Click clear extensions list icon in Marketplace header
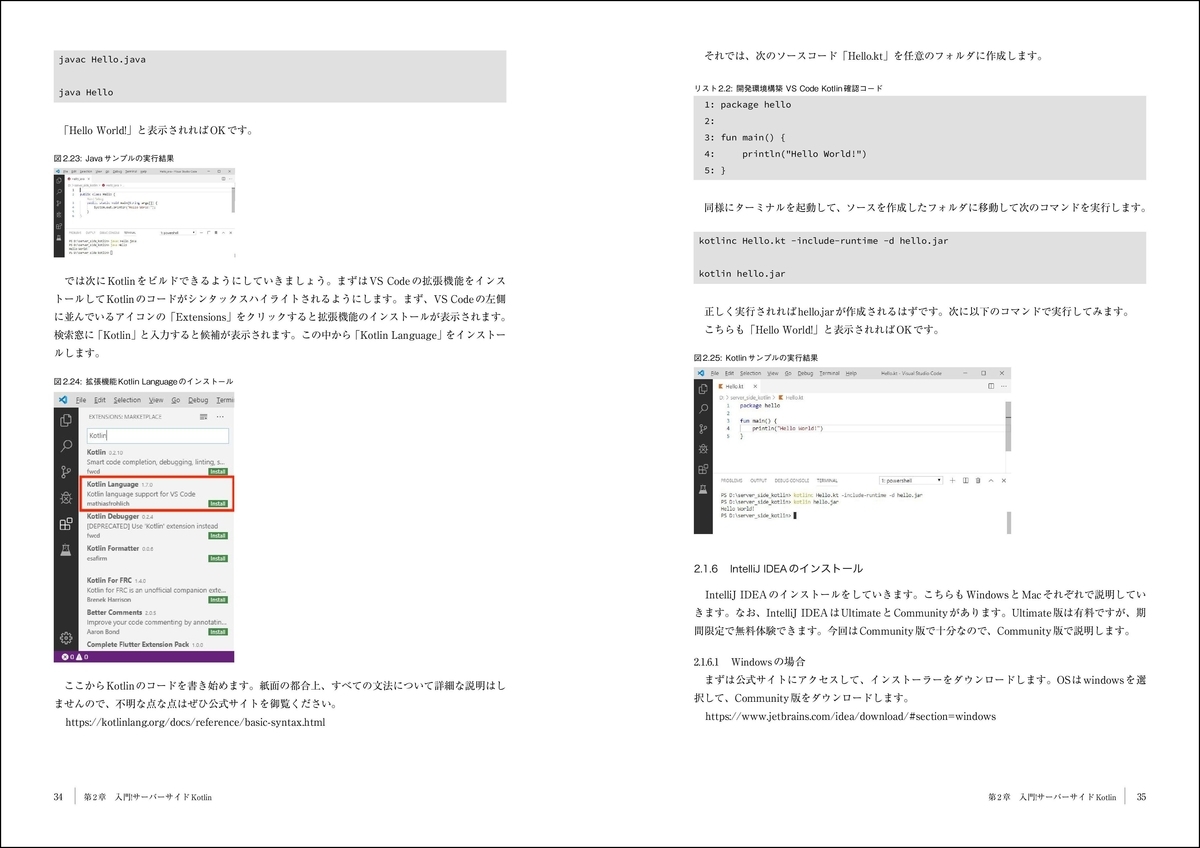The width and height of the screenshot is (1200, 848). (x=203, y=417)
